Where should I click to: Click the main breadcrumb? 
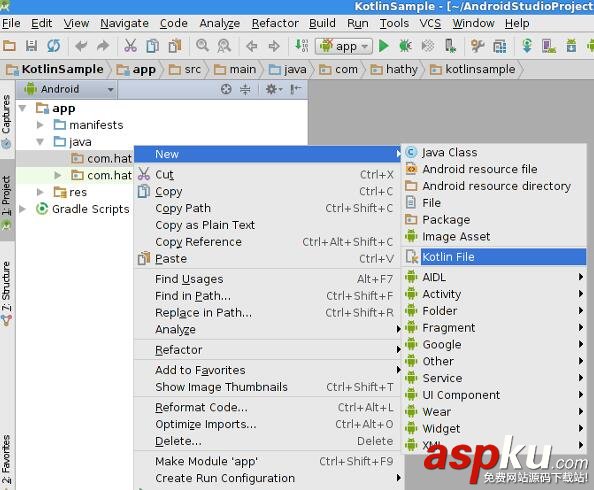point(235,69)
